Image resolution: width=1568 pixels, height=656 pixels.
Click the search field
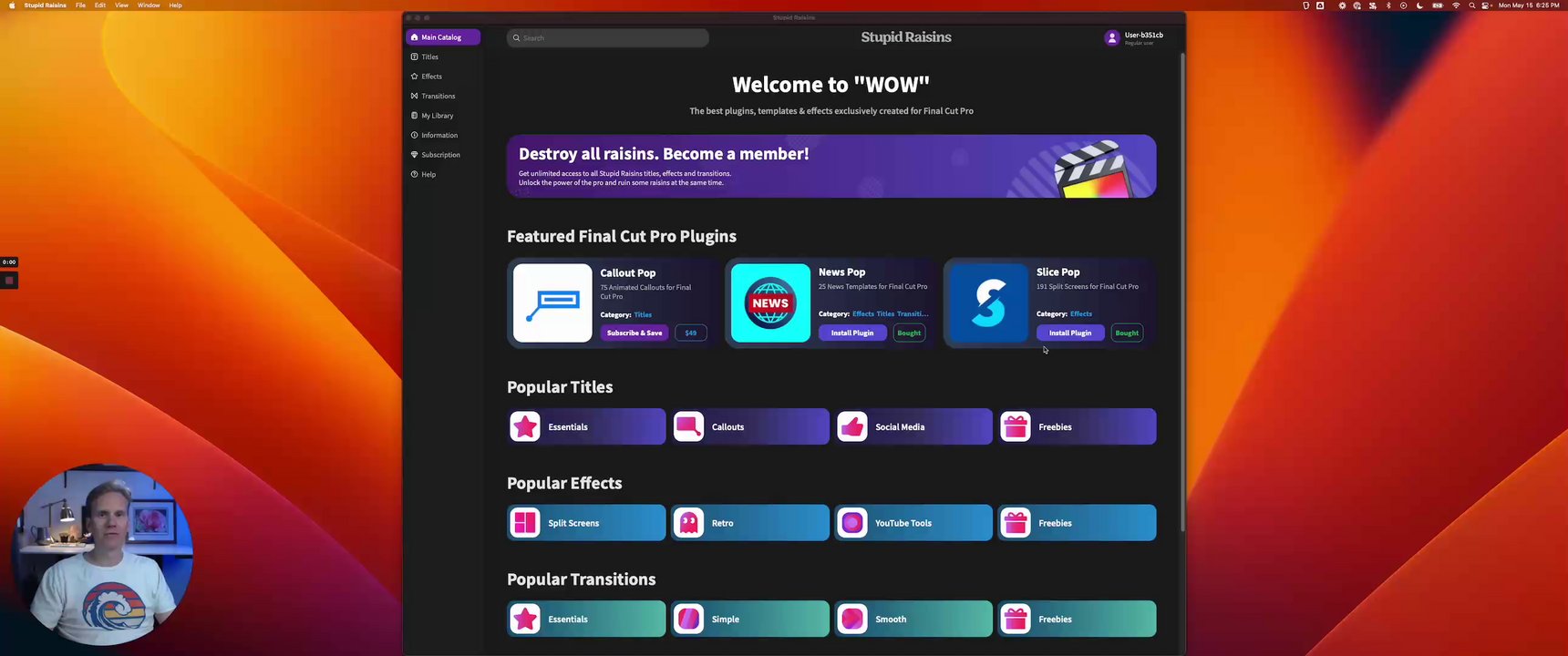[x=608, y=37]
